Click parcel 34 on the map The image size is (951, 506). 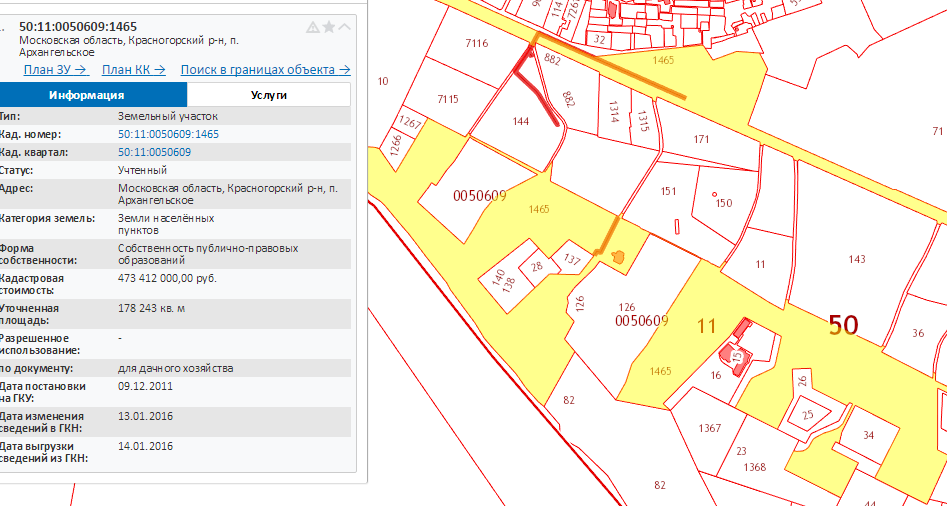coord(867,435)
